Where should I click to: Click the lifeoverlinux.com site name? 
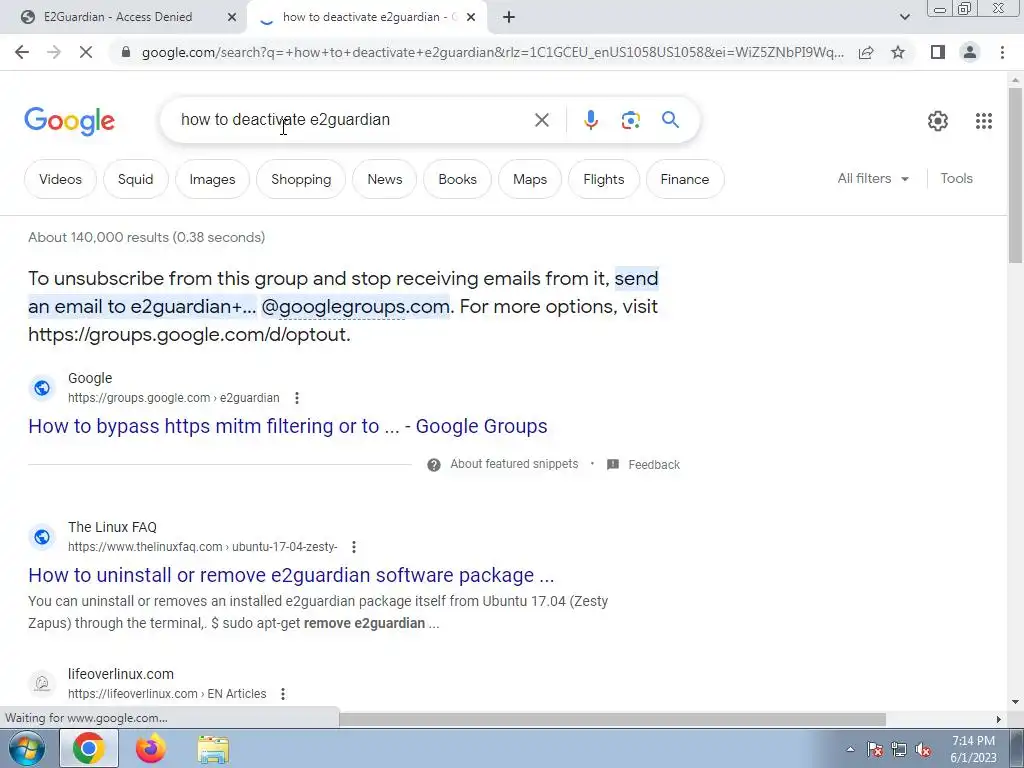pos(121,674)
